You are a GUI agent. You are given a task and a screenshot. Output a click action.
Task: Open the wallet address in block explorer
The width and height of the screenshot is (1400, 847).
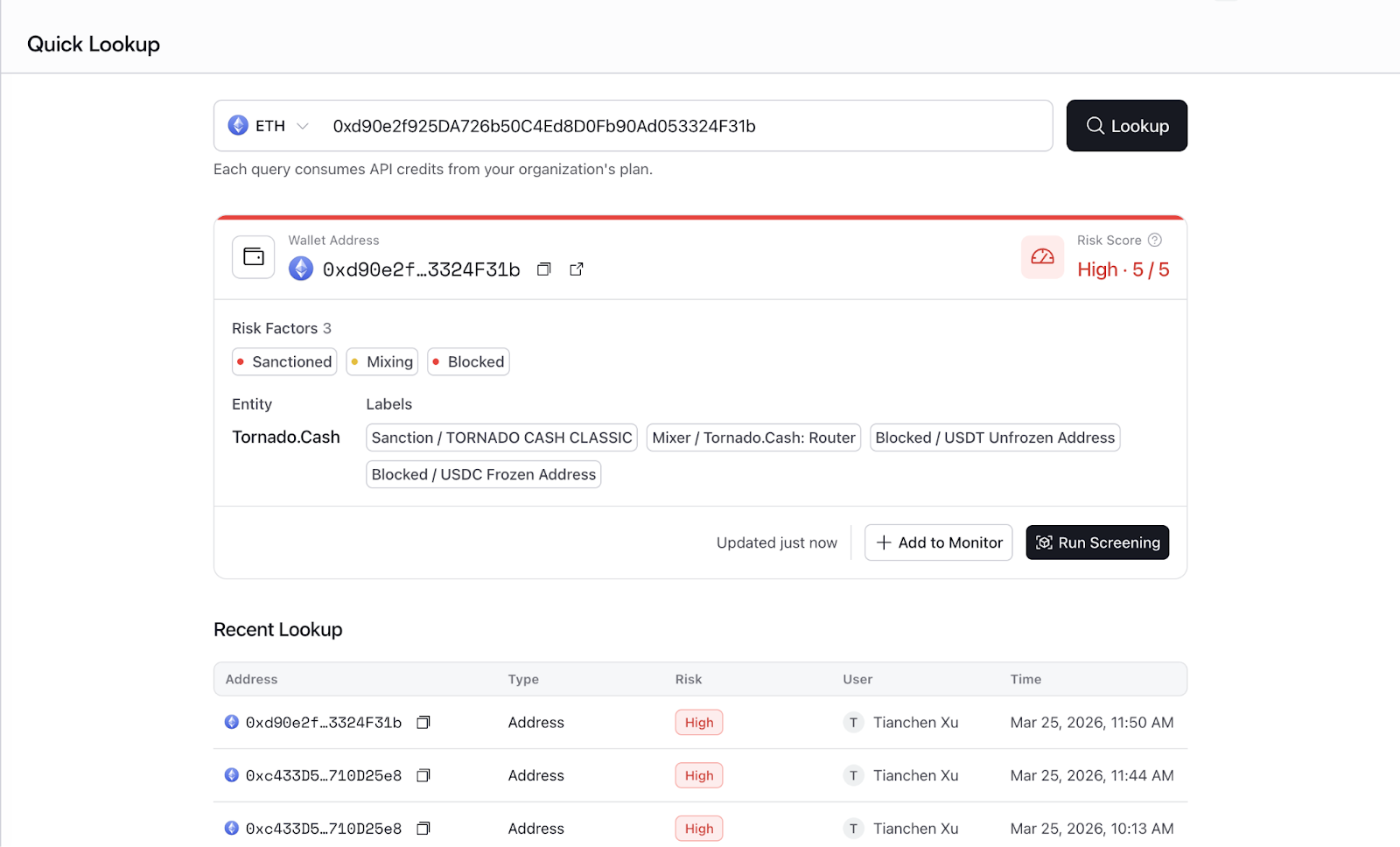pos(576,269)
